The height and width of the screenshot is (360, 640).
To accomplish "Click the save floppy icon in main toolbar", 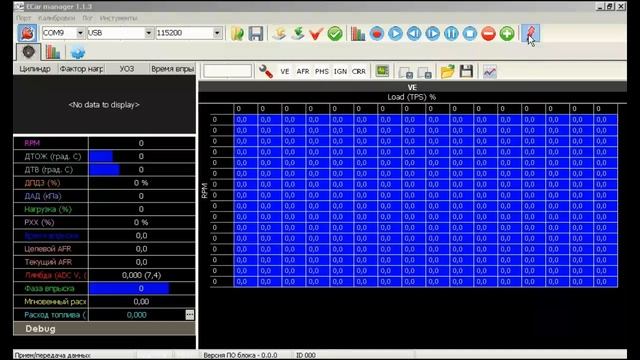I will click(x=256, y=33).
